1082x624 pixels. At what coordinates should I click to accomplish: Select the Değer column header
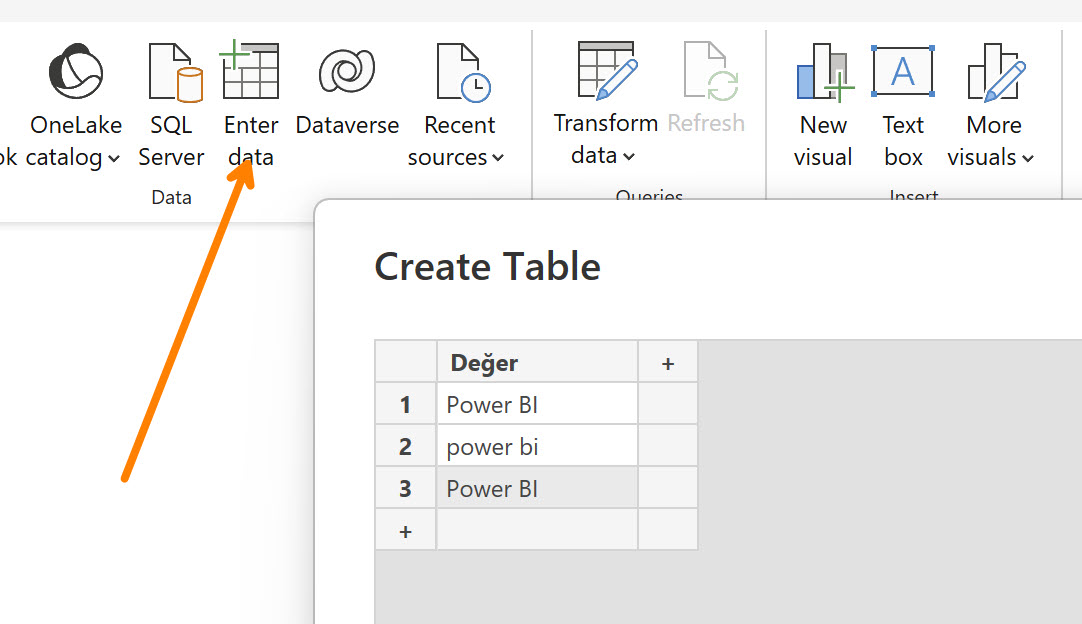(x=537, y=363)
